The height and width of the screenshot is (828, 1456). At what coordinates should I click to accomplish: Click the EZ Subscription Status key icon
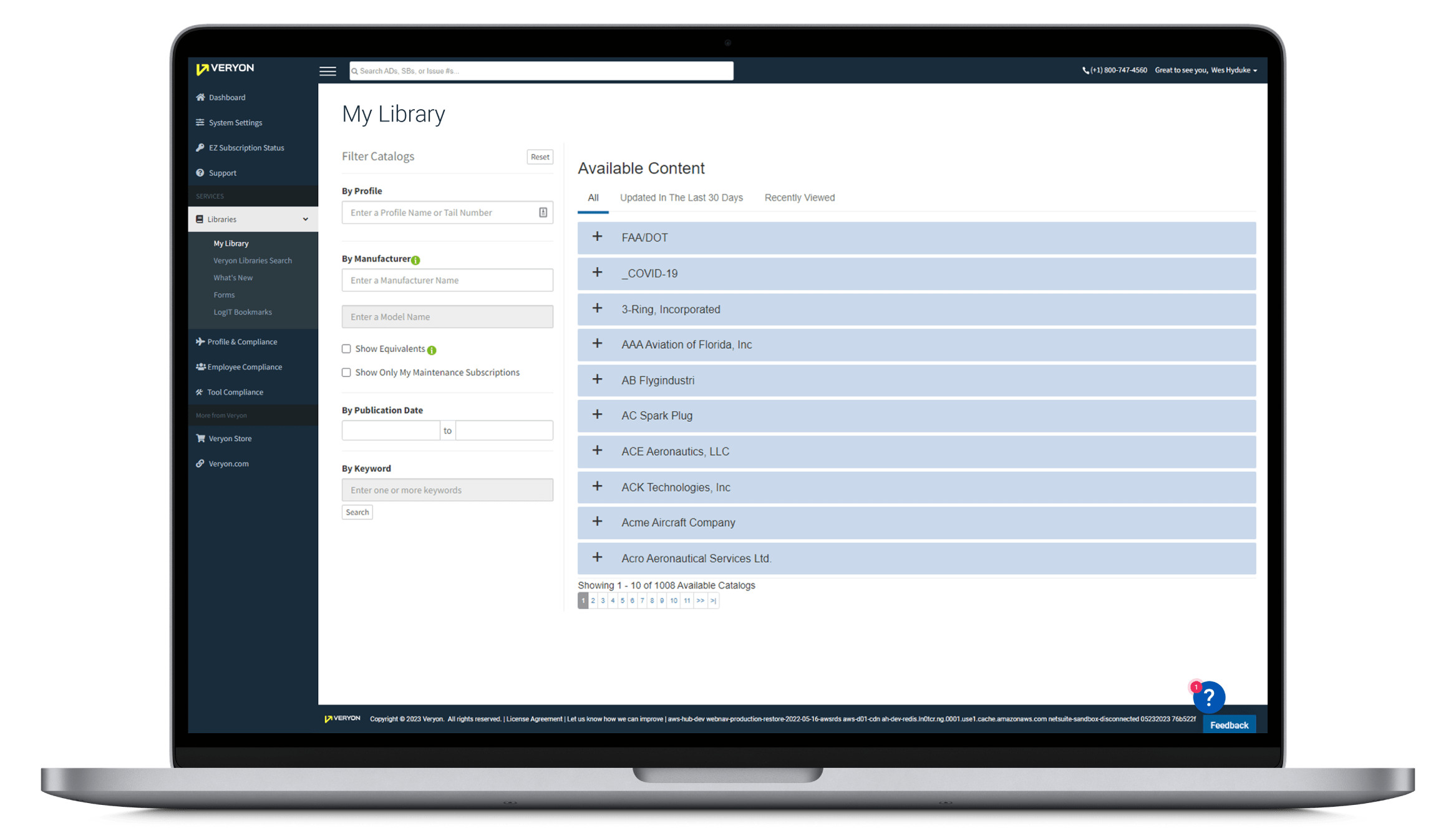[x=200, y=148]
